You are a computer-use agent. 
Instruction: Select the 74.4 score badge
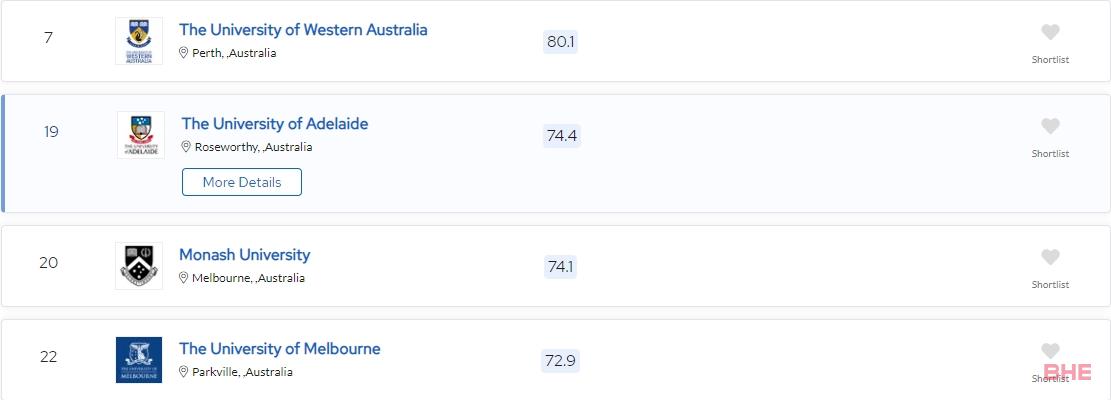[562, 135]
